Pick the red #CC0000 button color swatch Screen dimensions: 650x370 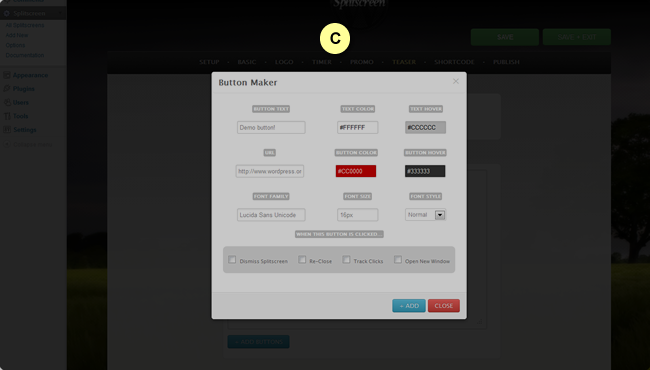tap(356, 171)
